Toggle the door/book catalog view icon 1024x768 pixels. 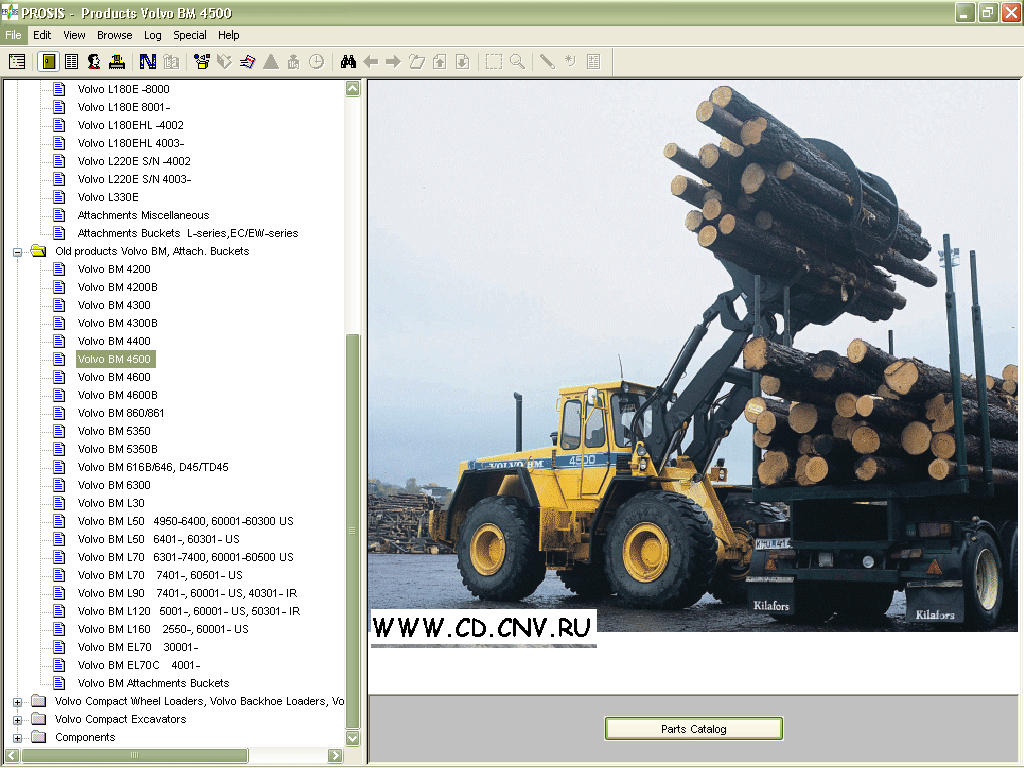point(49,62)
